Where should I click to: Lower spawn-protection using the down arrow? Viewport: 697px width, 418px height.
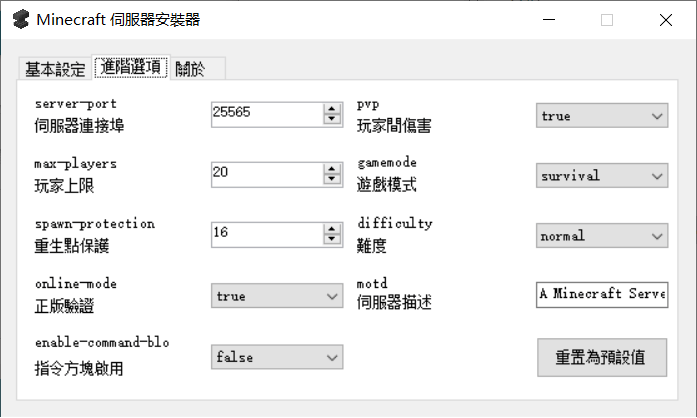(x=332, y=240)
